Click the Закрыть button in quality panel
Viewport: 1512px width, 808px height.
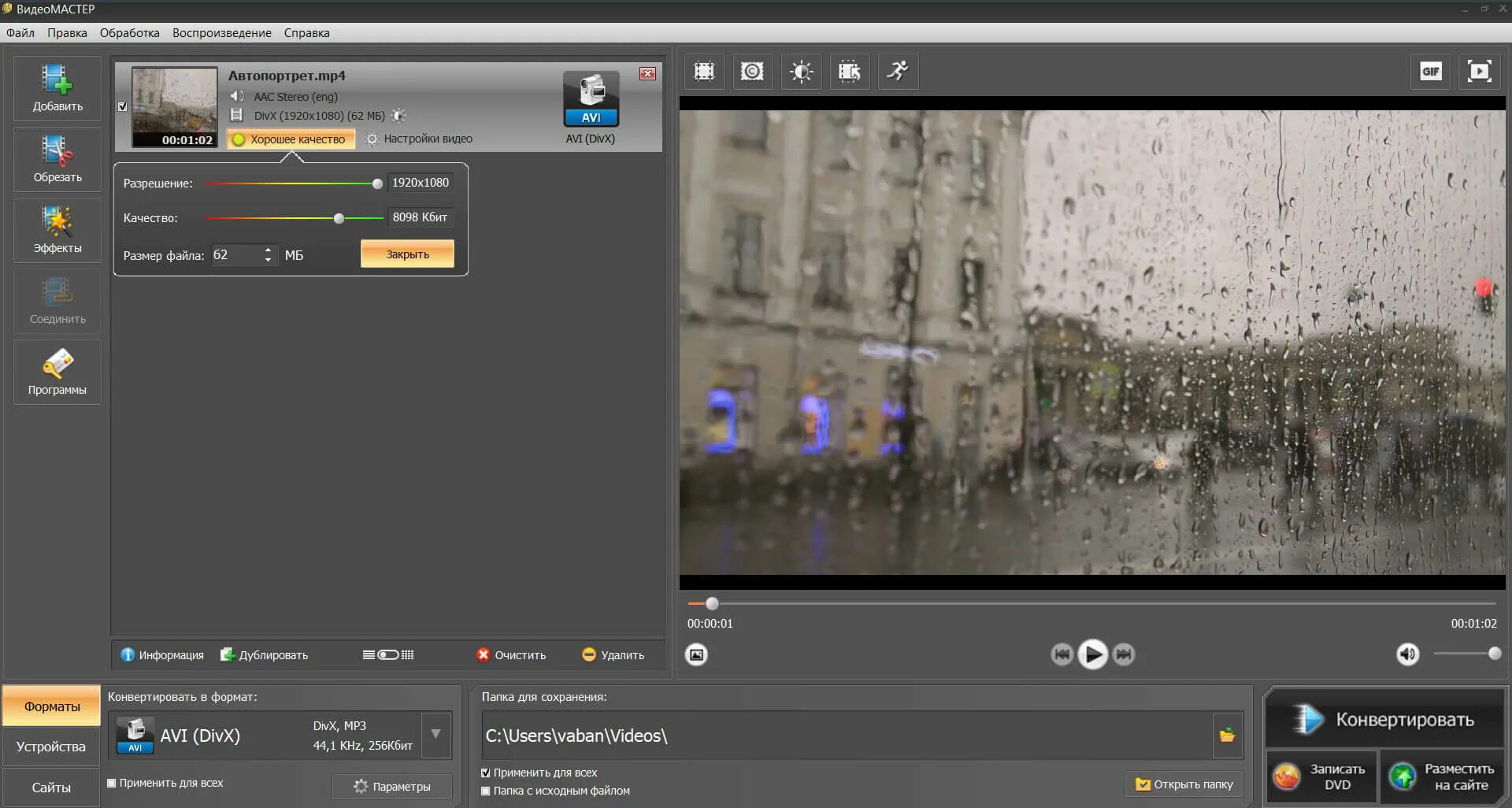coord(407,254)
